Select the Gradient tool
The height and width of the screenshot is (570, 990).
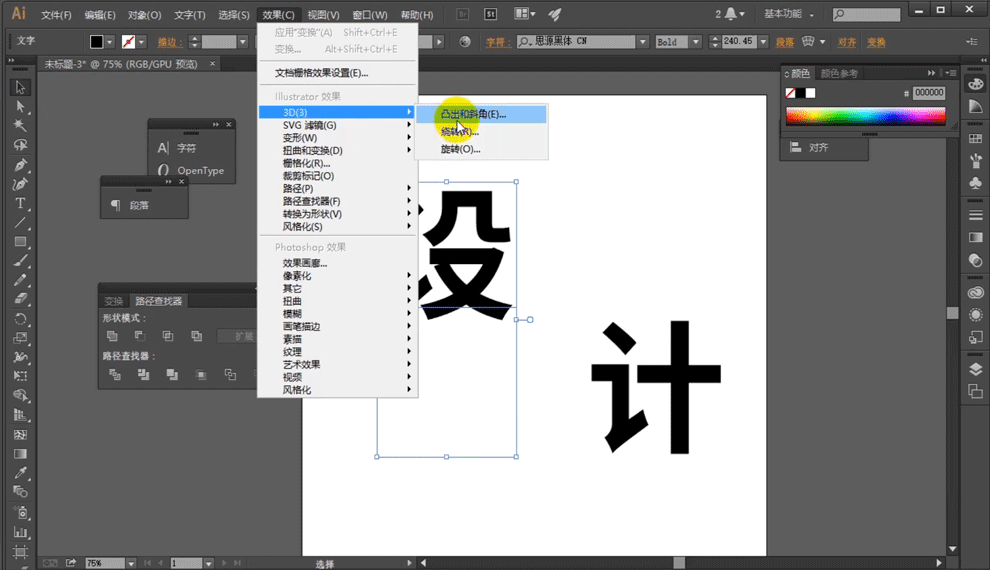coord(20,453)
